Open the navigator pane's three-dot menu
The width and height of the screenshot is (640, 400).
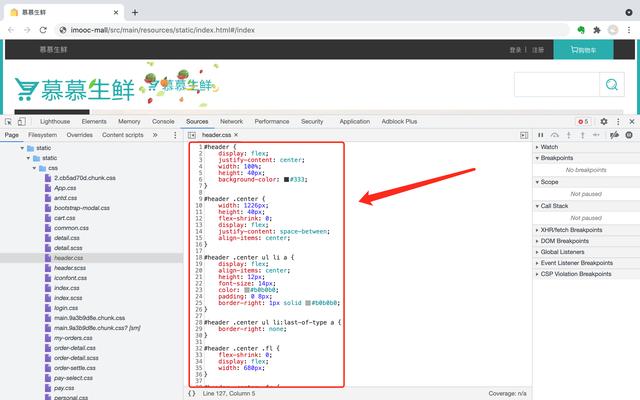pos(175,135)
